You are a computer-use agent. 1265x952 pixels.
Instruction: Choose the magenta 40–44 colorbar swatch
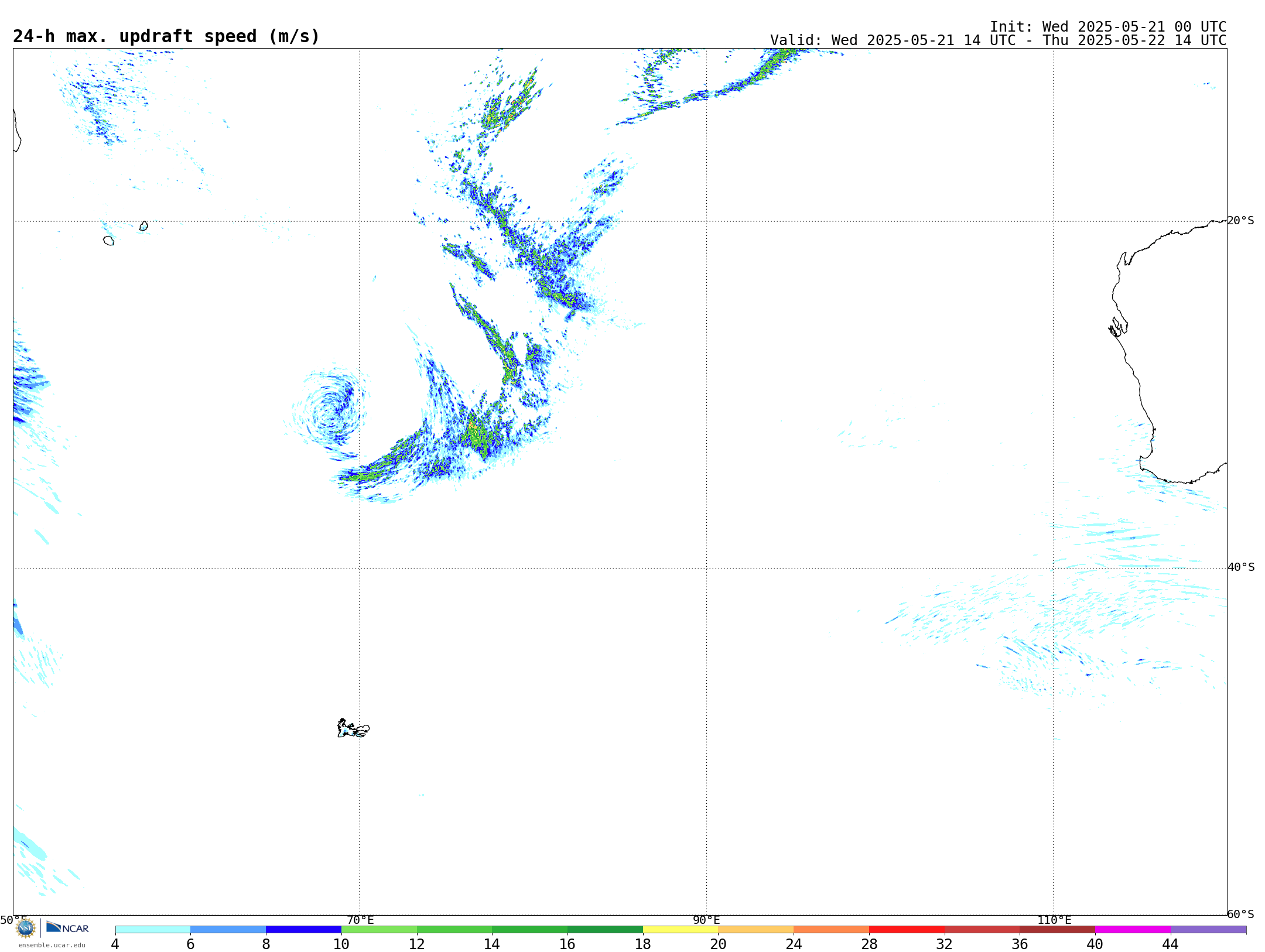[x=1133, y=930]
